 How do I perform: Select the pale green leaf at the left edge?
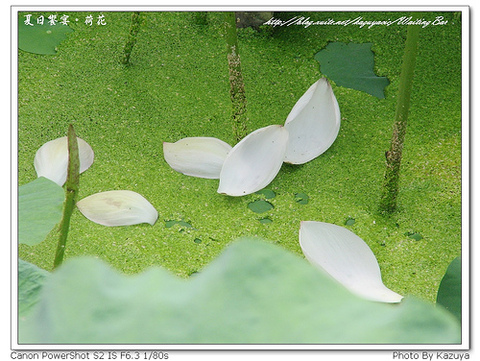pyautogui.click(x=40, y=211)
